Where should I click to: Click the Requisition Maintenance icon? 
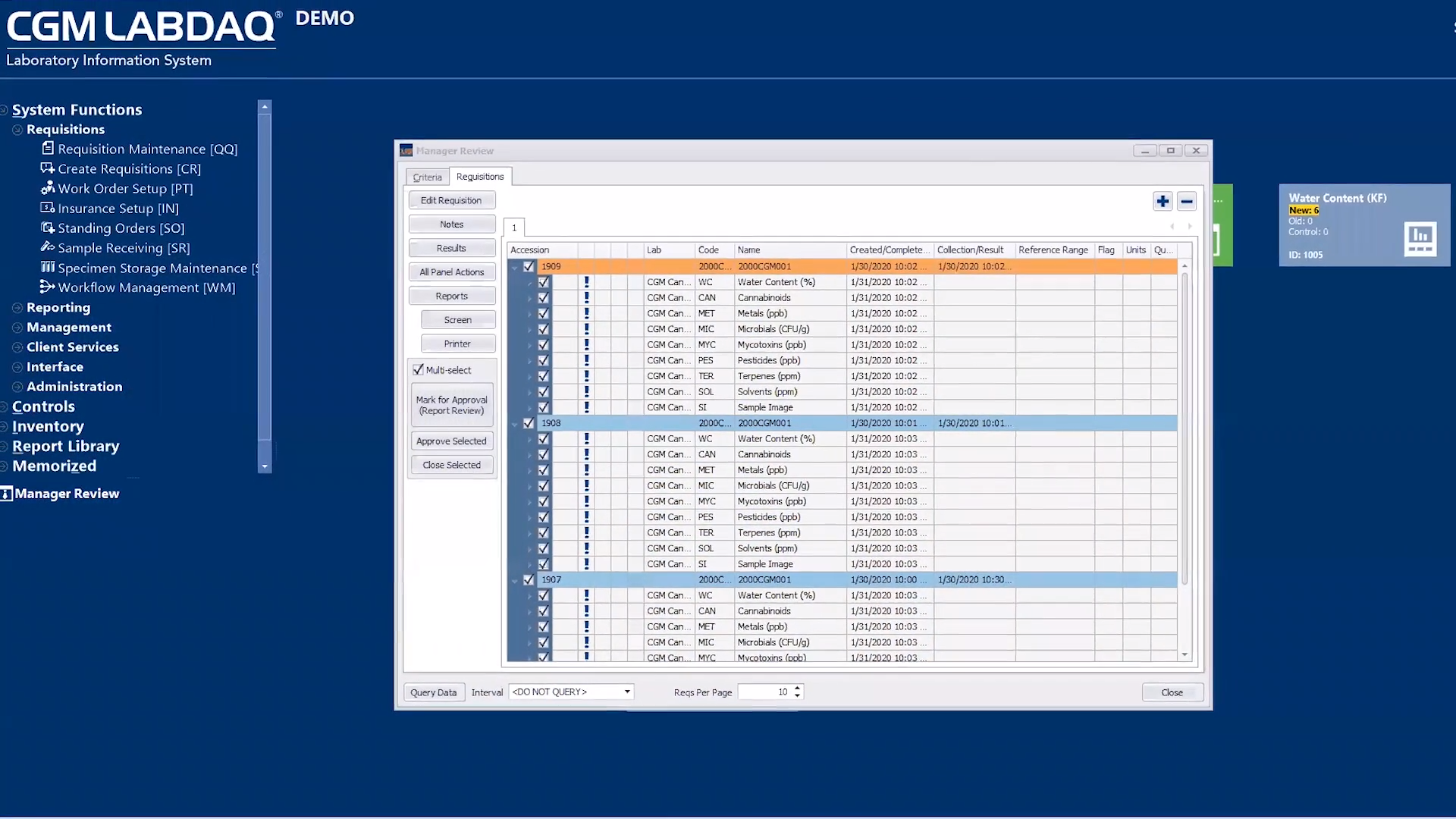pos(48,149)
